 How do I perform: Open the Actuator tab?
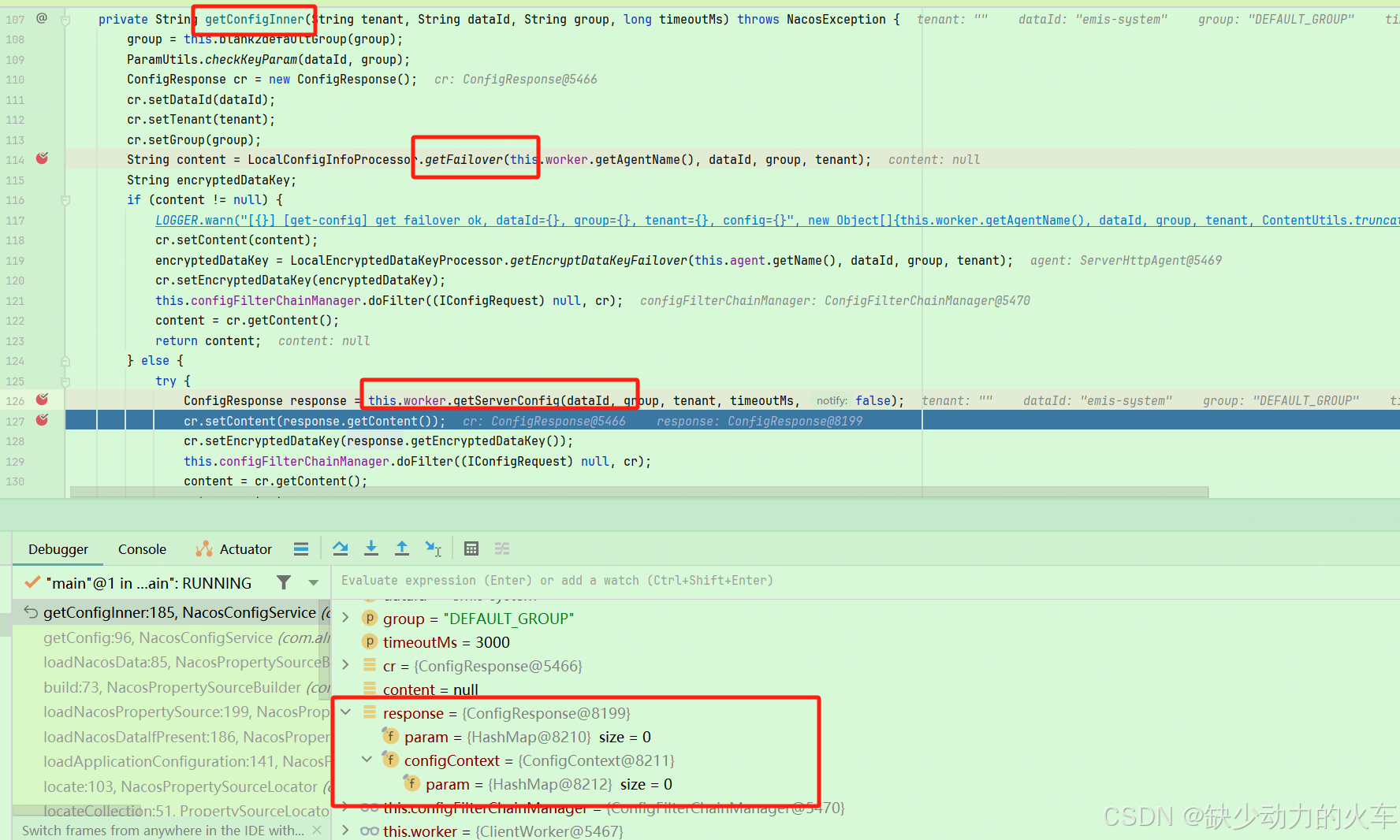pos(233,549)
